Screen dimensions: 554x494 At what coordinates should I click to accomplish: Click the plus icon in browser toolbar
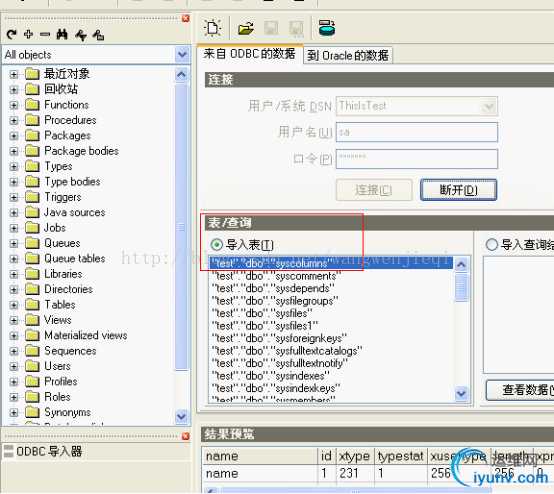pyautogui.click(x=29, y=34)
